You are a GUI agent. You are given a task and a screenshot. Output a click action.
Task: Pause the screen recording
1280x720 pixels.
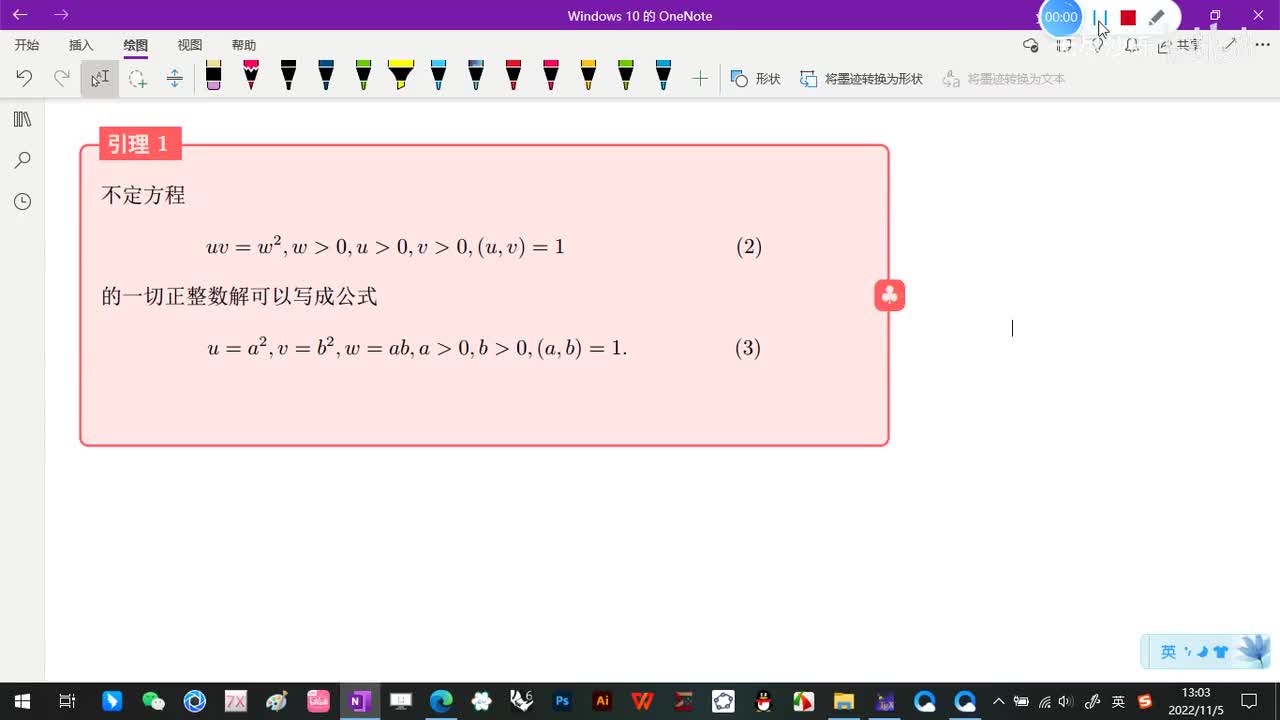coord(1101,17)
